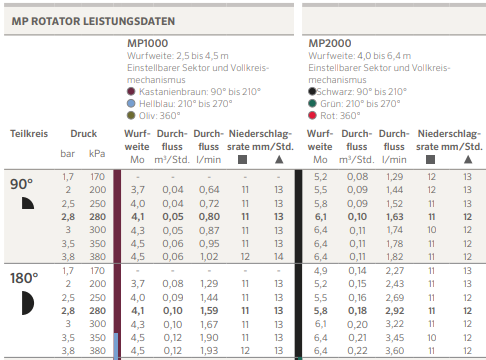Select the MP2000 column heading
Image resolution: width=486 pixels, height=360 pixels.
pyautogui.click(x=330, y=43)
